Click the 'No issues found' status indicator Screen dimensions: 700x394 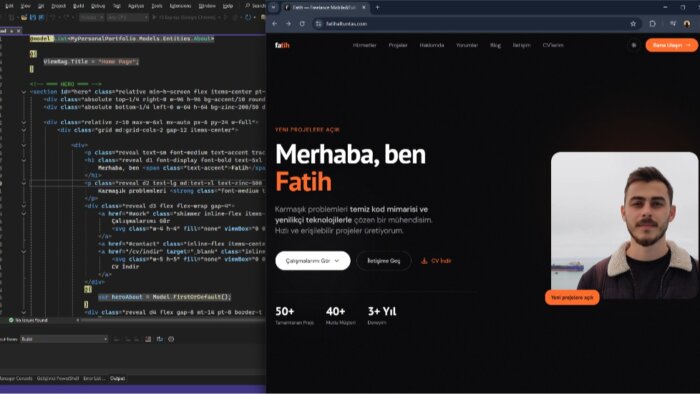click(x=28, y=320)
